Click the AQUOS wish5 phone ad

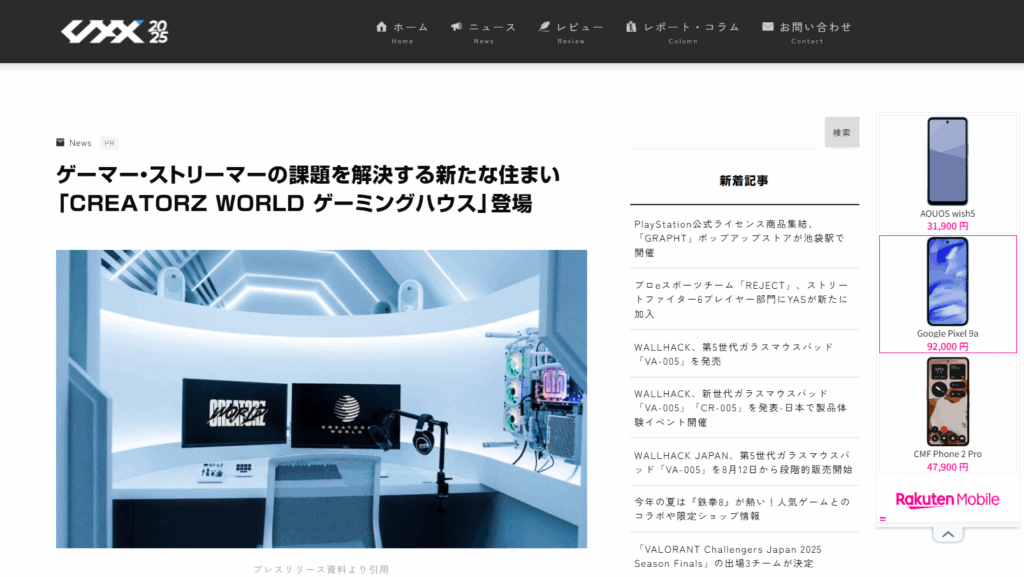tap(948, 174)
